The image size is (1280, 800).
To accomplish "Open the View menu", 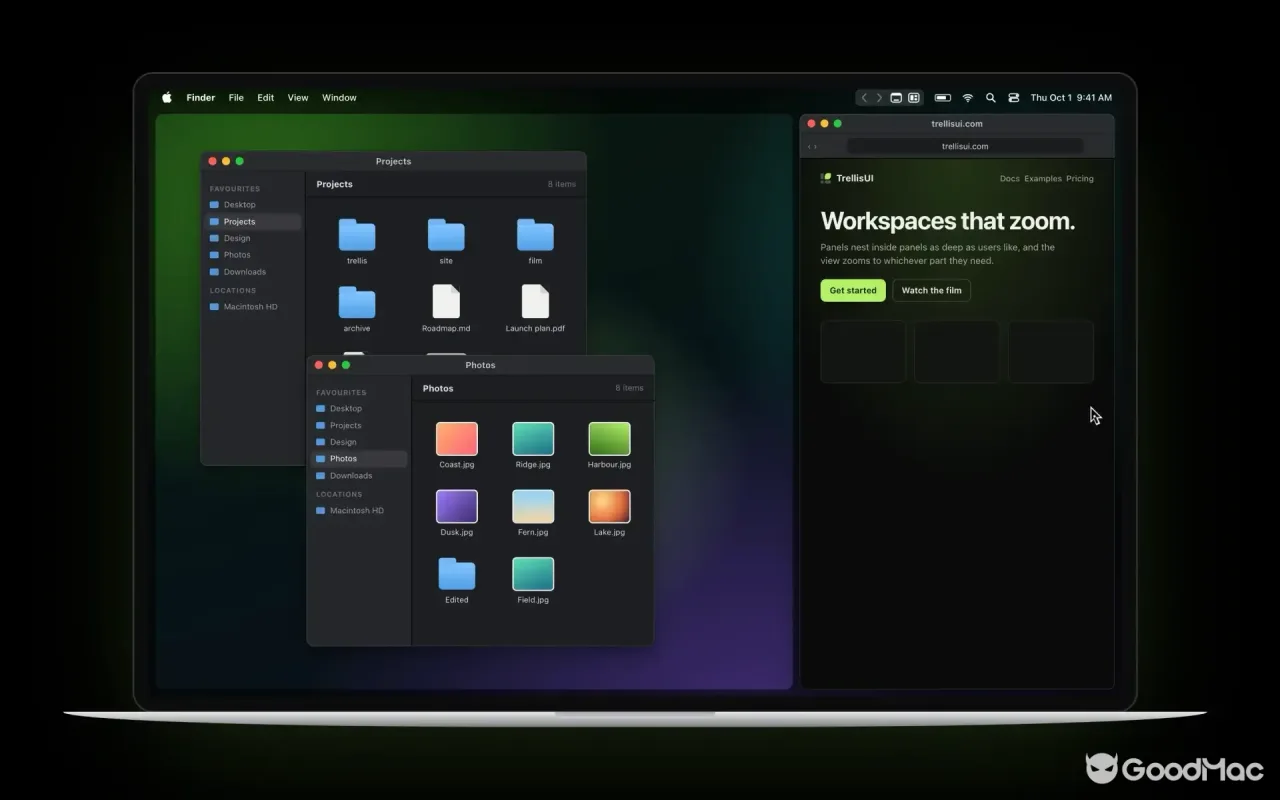I will point(298,98).
